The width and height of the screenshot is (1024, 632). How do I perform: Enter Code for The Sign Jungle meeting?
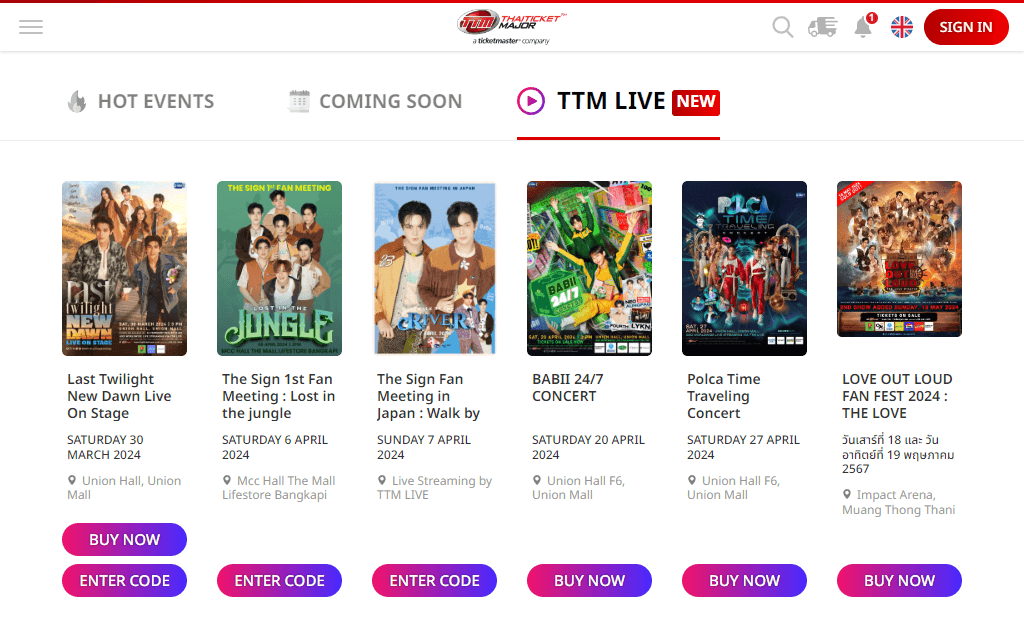[280, 580]
